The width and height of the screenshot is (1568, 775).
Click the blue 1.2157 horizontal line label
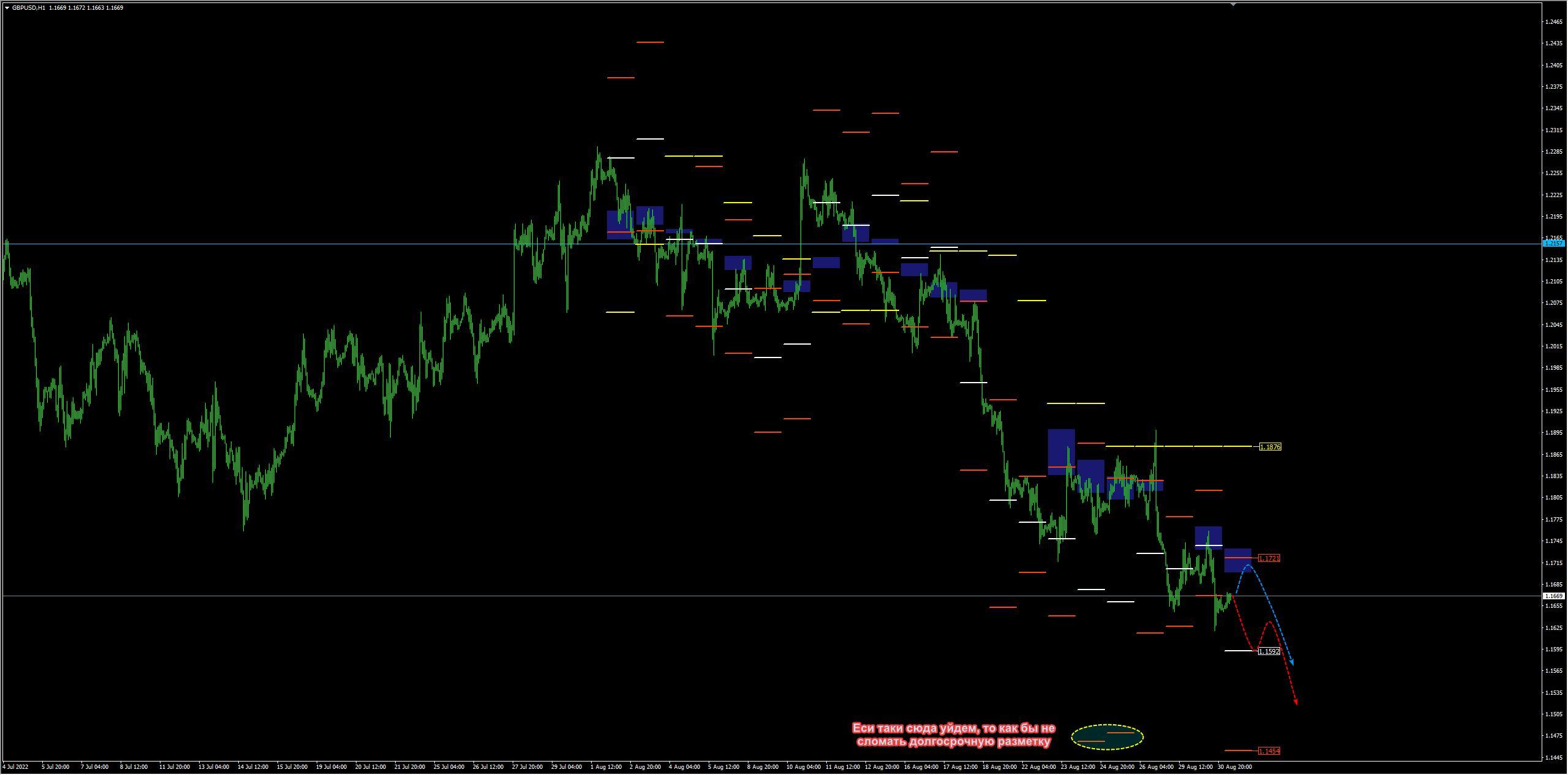point(1554,244)
